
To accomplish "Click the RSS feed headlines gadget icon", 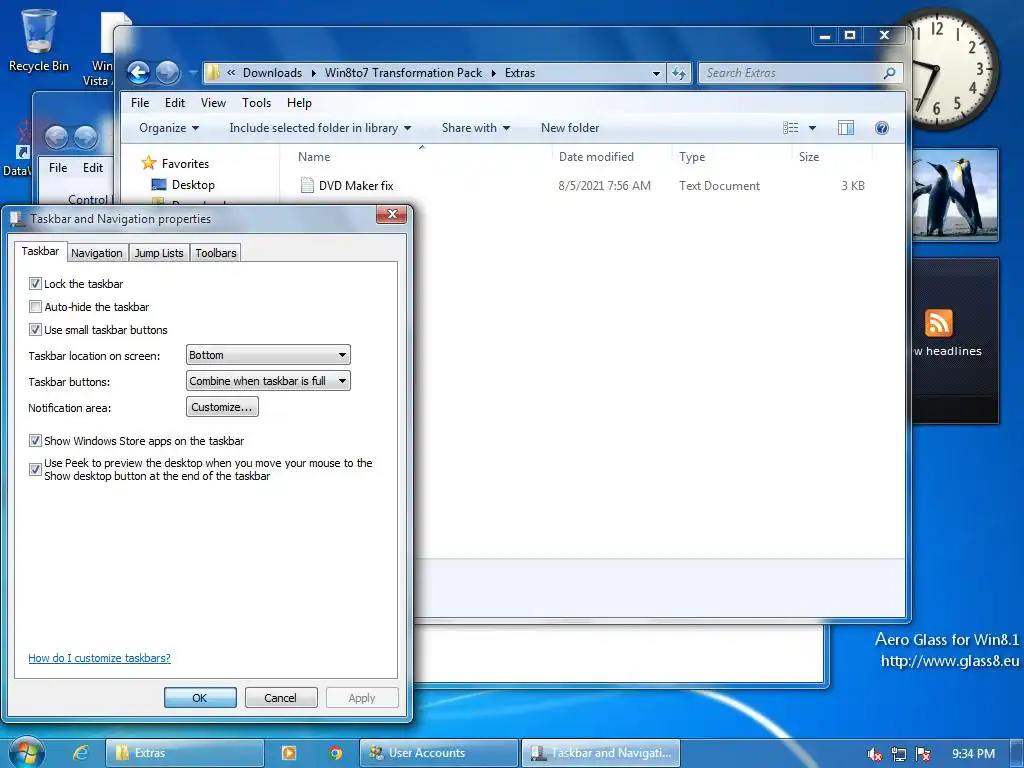I will point(938,323).
